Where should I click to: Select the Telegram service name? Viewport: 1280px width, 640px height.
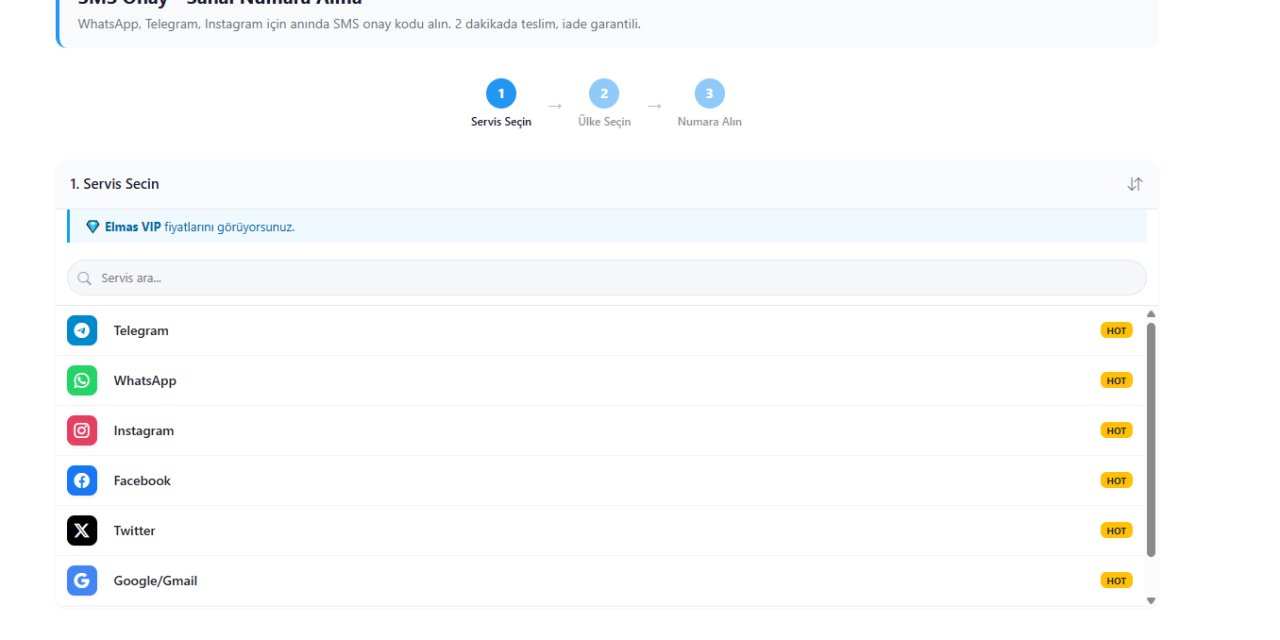(x=141, y=331)
